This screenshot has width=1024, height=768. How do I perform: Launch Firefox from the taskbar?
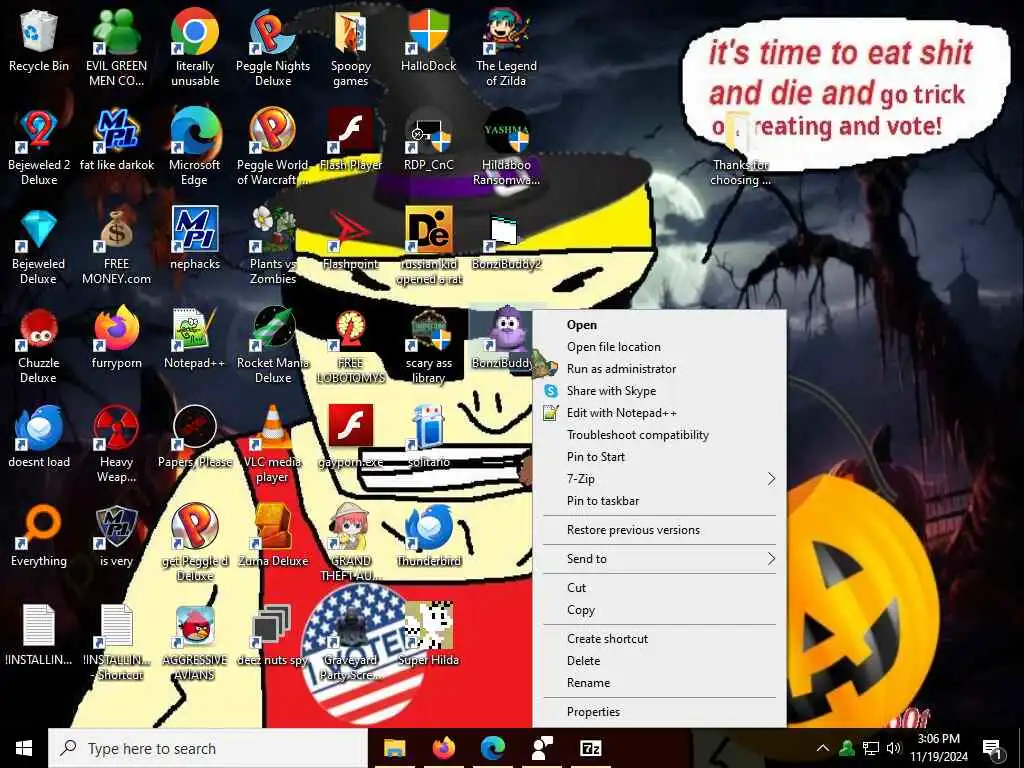[x=443, y=748]
